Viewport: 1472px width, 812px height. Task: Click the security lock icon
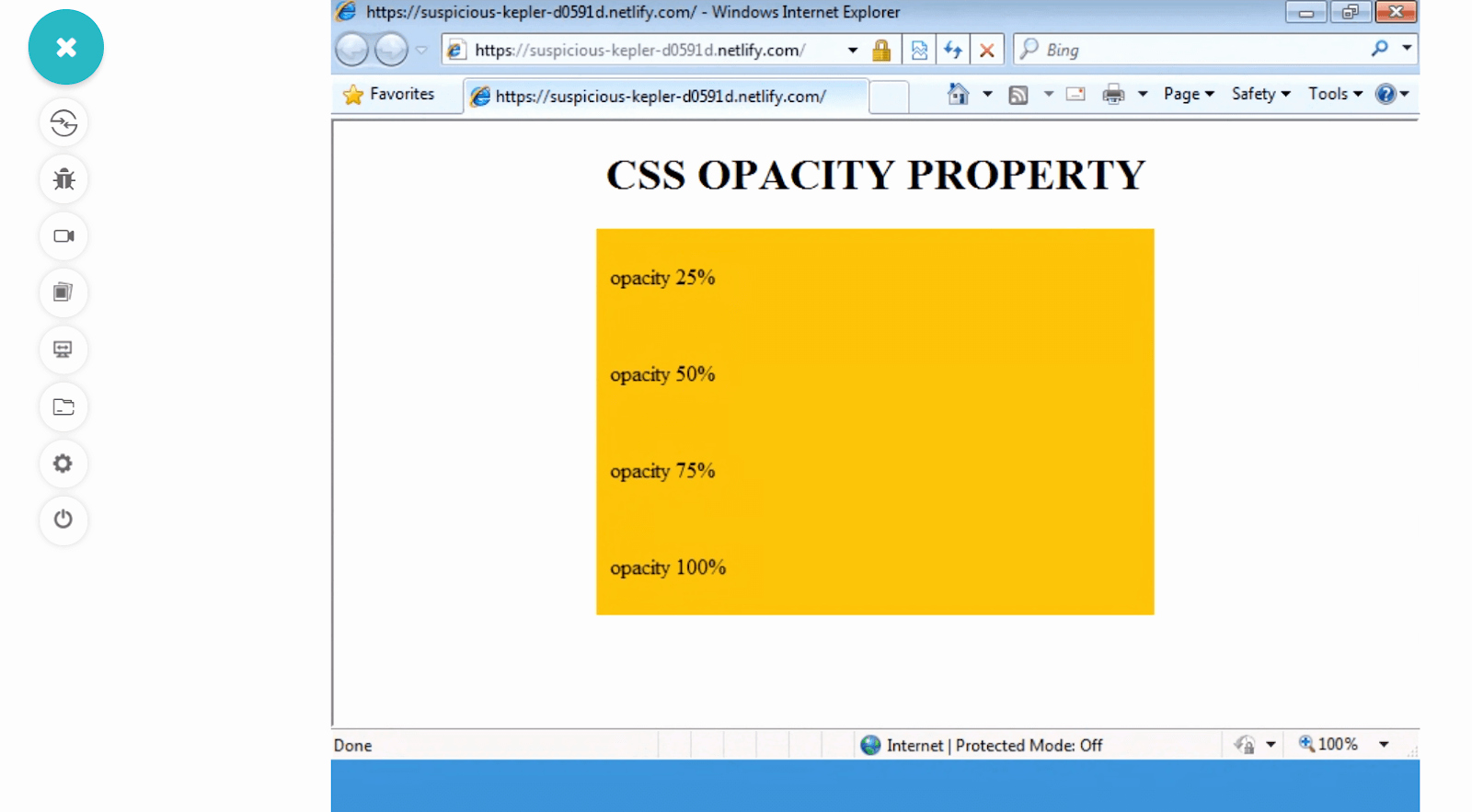coord(881,51)
